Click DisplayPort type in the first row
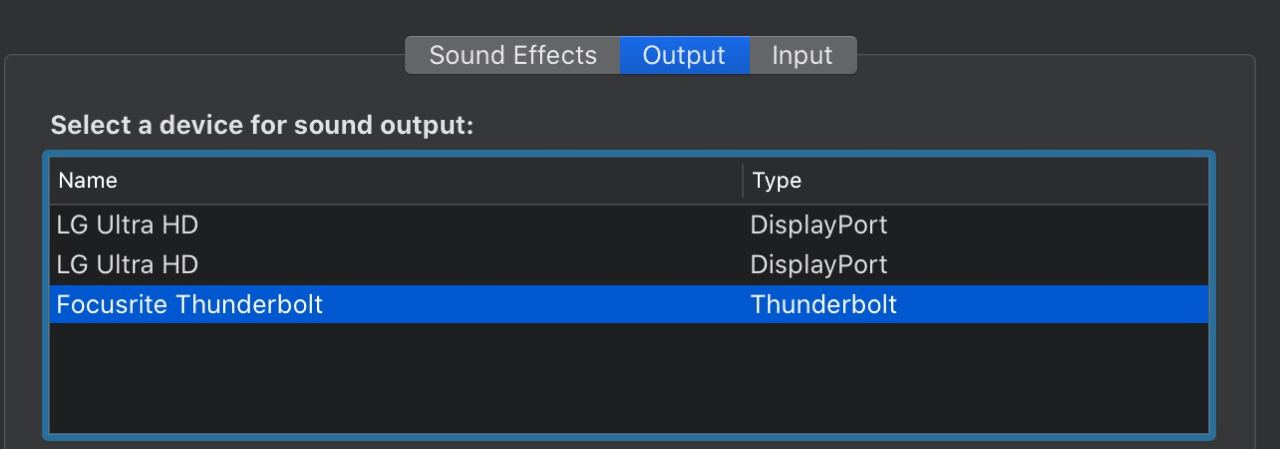This screenshot has height=449, width=1280. pyautogui.click(x=818, y=225)
